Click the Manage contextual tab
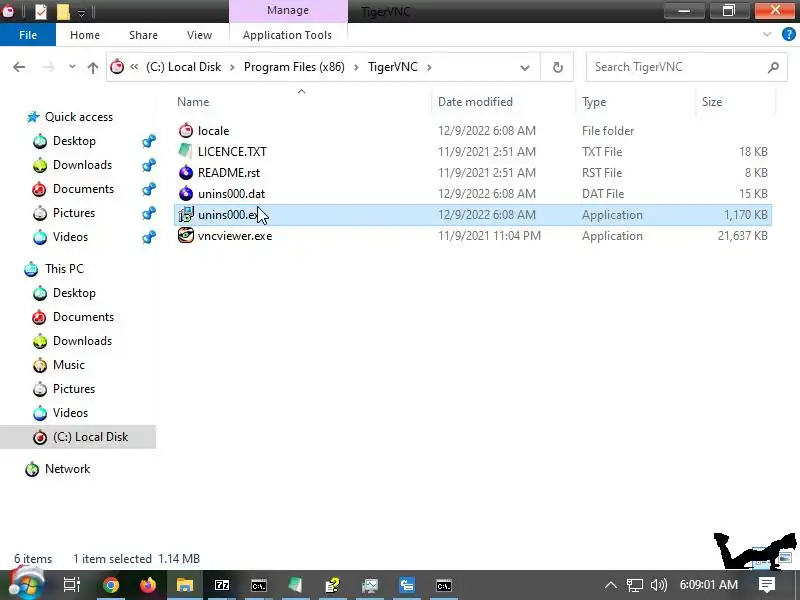 (288, 10)
